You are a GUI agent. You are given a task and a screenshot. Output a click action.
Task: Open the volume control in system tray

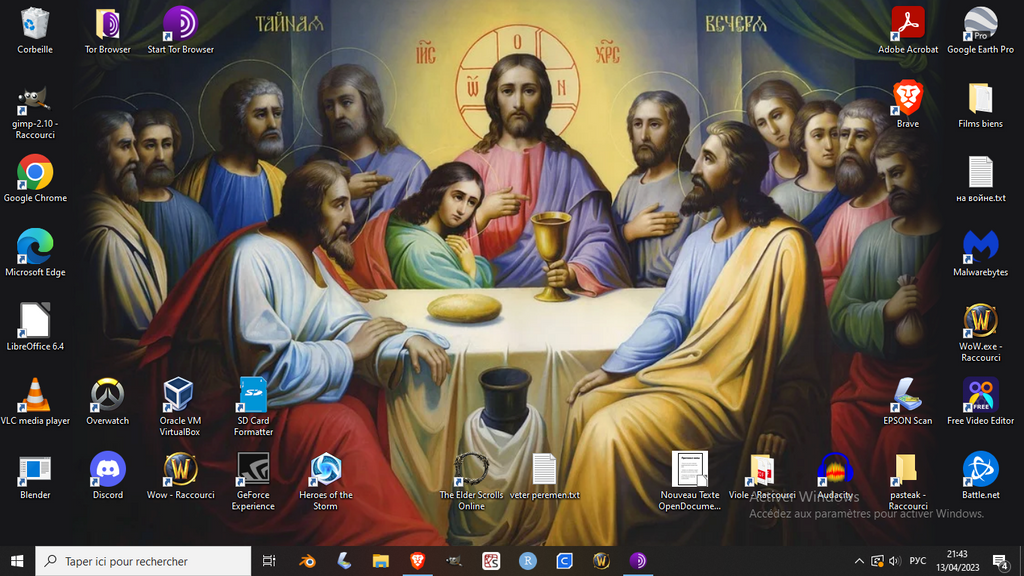895,561
